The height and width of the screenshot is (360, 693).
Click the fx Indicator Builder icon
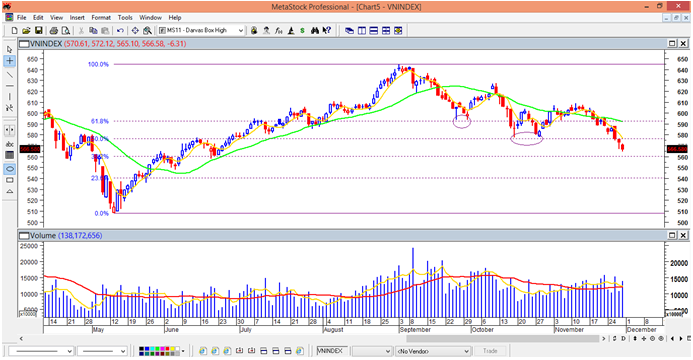pos(278,30)
